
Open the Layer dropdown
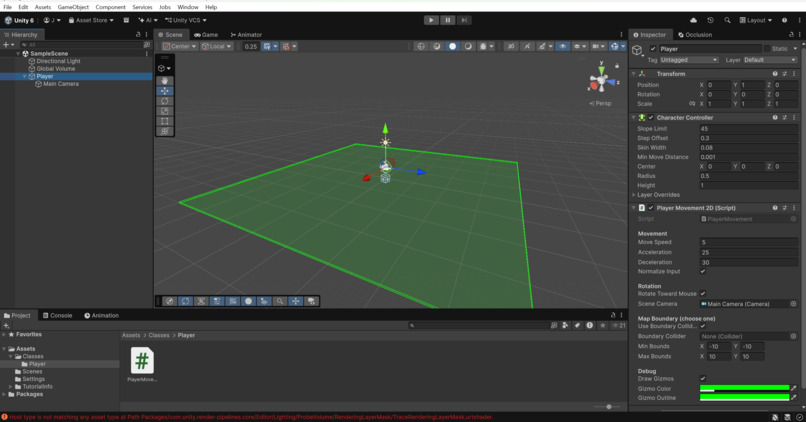tap(770, 60)
